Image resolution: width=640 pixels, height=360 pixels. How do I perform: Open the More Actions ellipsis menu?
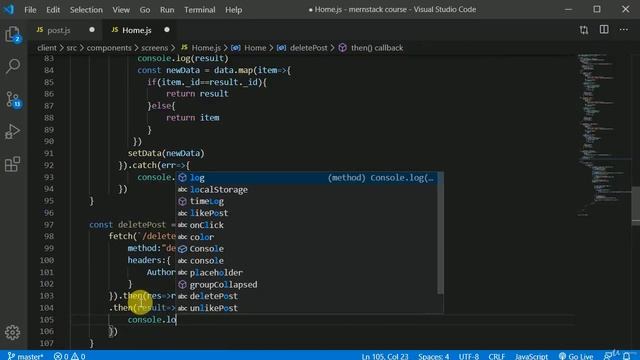pyautogui.click(x=624, y=29)
